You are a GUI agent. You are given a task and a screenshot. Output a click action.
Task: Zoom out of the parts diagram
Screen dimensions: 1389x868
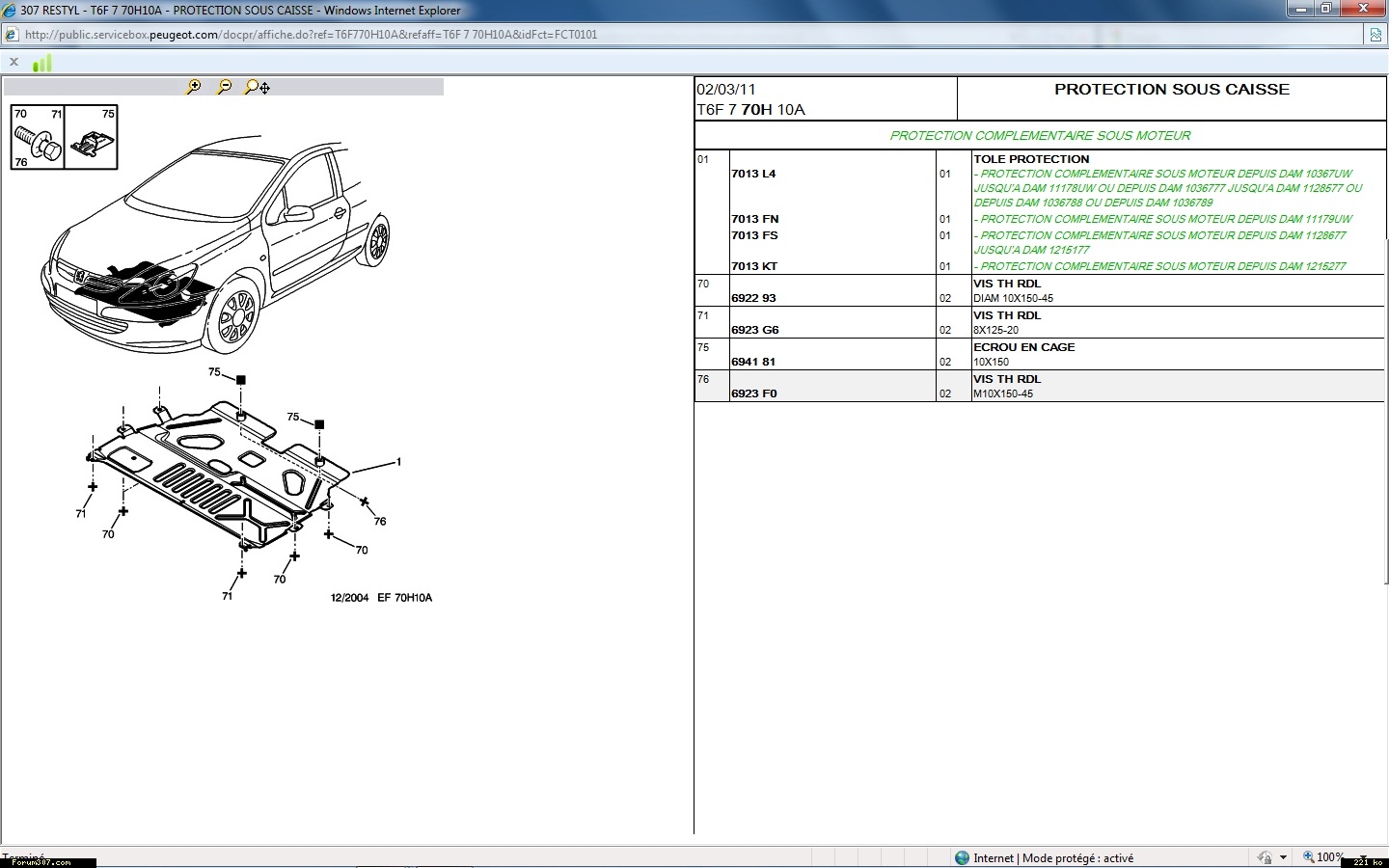point(225,87)
